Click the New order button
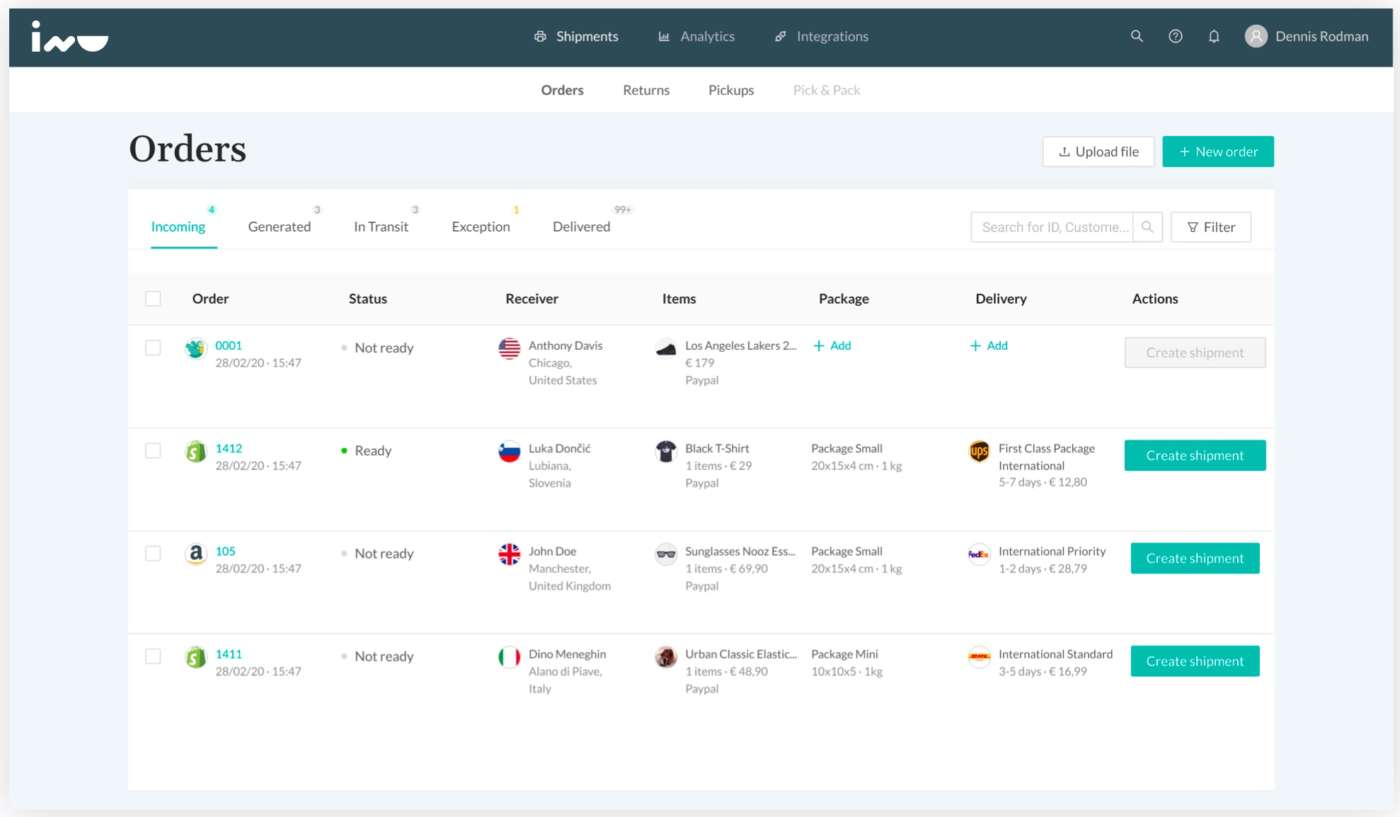The height and width of the screenshot is (817, 1400). [1217, 152]
